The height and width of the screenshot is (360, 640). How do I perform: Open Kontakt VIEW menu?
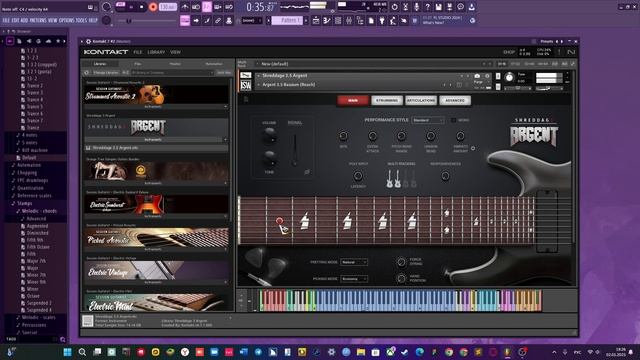click(175, 52)
